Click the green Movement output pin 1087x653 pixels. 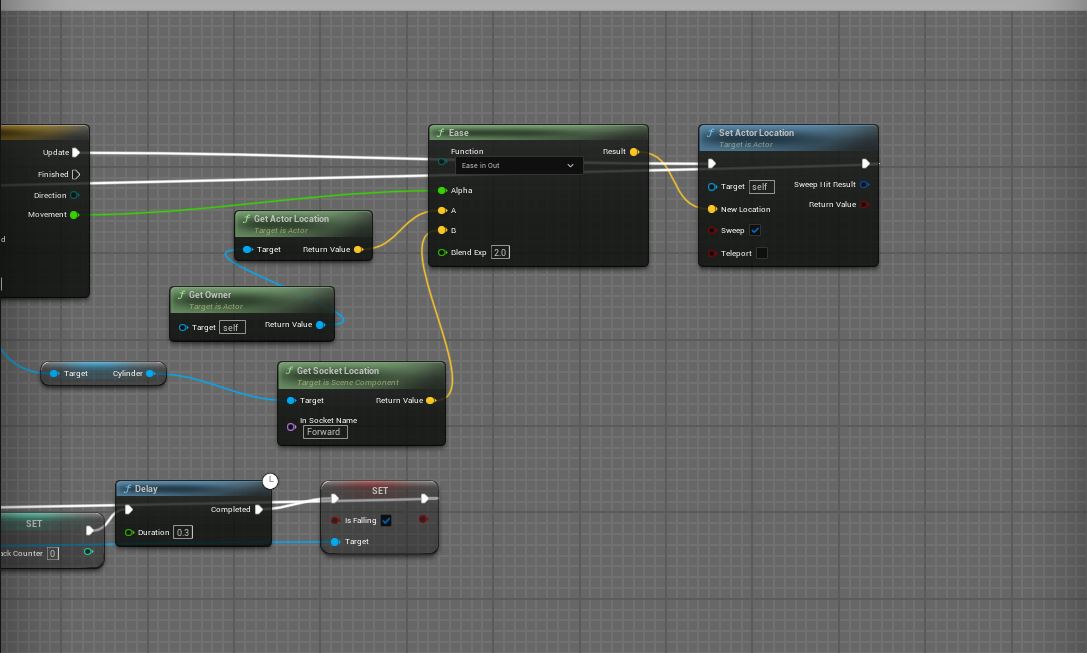coord(75,215)
